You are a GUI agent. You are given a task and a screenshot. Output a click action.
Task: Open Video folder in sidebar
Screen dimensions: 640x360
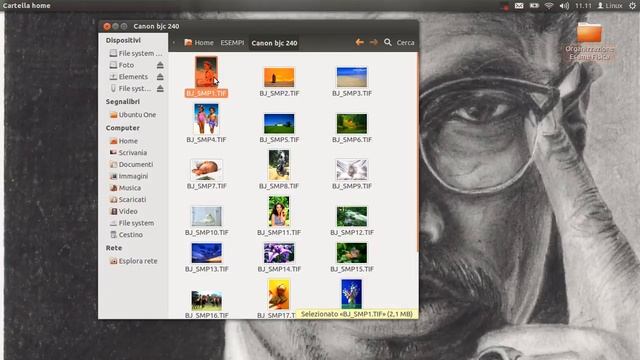[123, 211]
